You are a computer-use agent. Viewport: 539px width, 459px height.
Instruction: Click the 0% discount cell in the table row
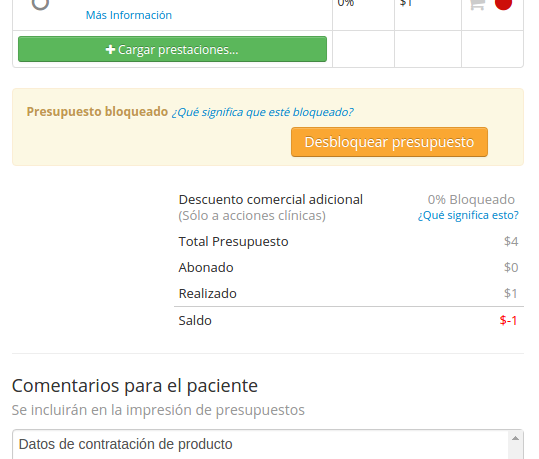[x=345, y=3]
